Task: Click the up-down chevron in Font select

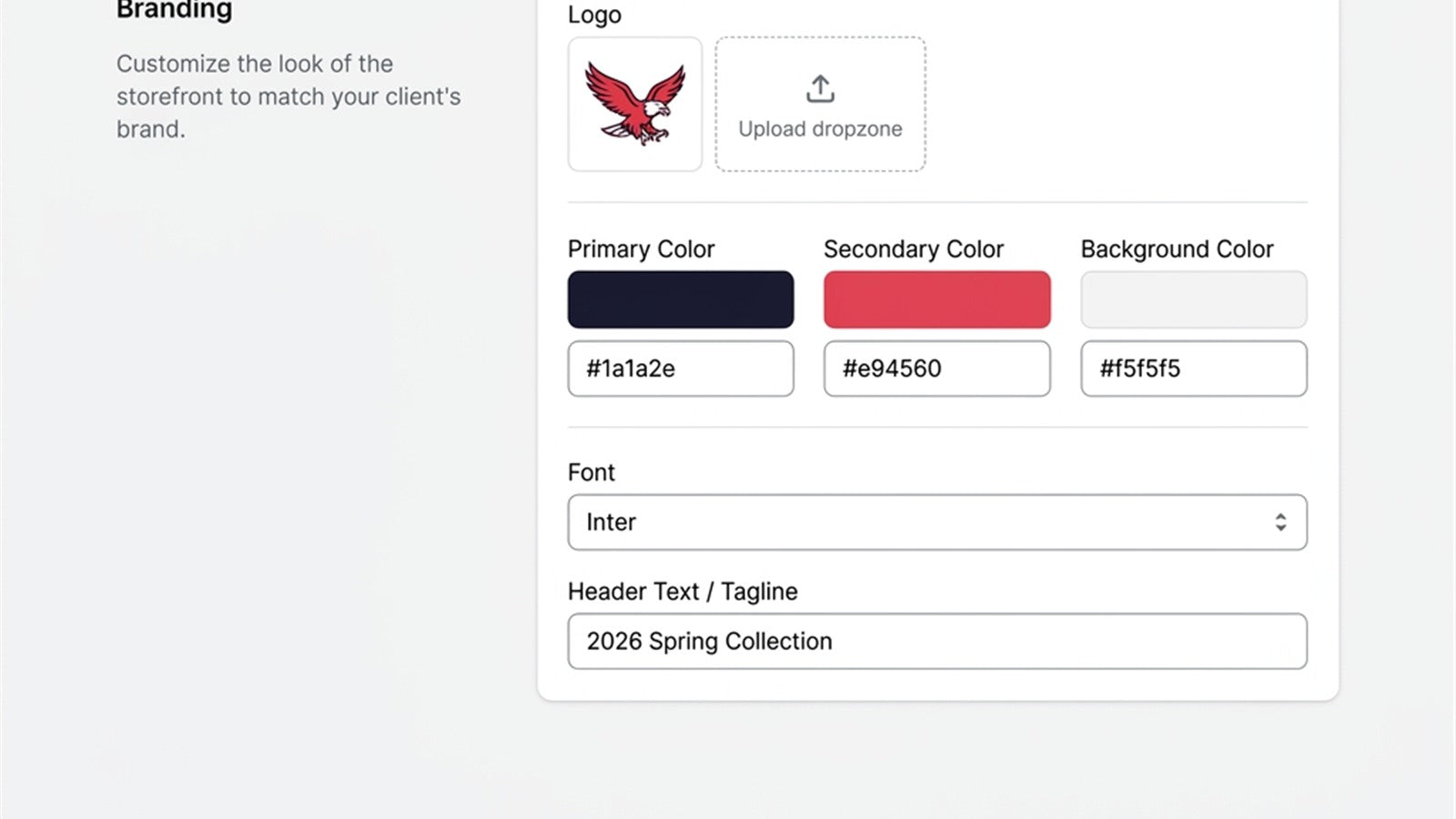Action: (1280, 522)
